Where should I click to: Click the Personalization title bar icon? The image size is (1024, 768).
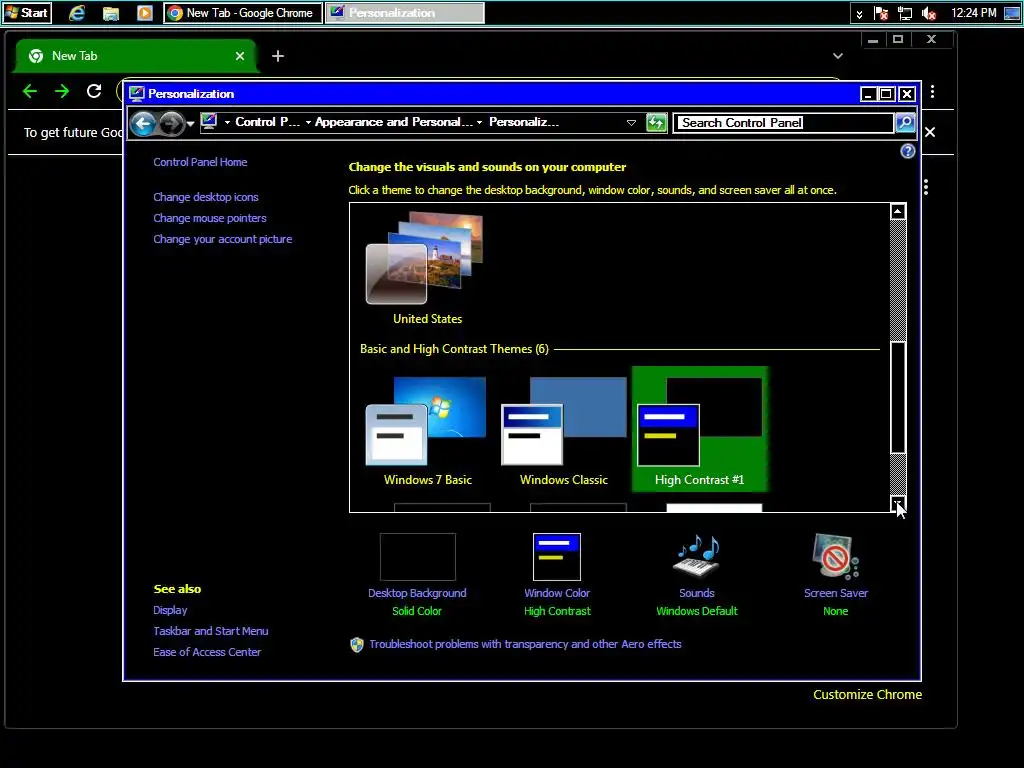(136, 93)
